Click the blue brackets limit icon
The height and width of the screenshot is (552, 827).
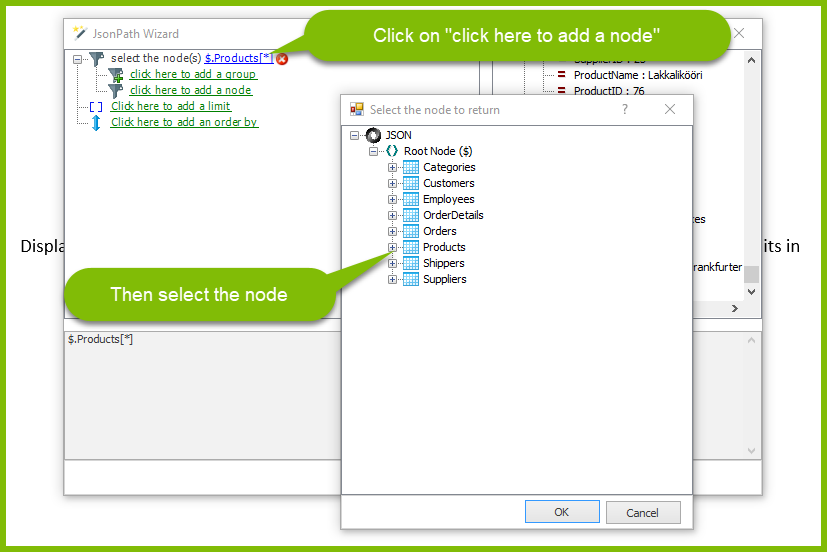point(96,107)
